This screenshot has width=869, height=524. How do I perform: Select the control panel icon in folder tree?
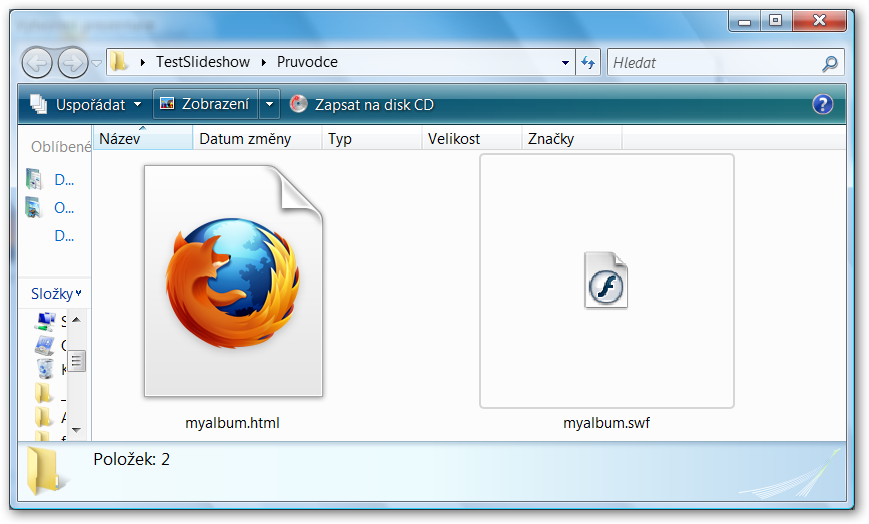[x=45, y=345]
